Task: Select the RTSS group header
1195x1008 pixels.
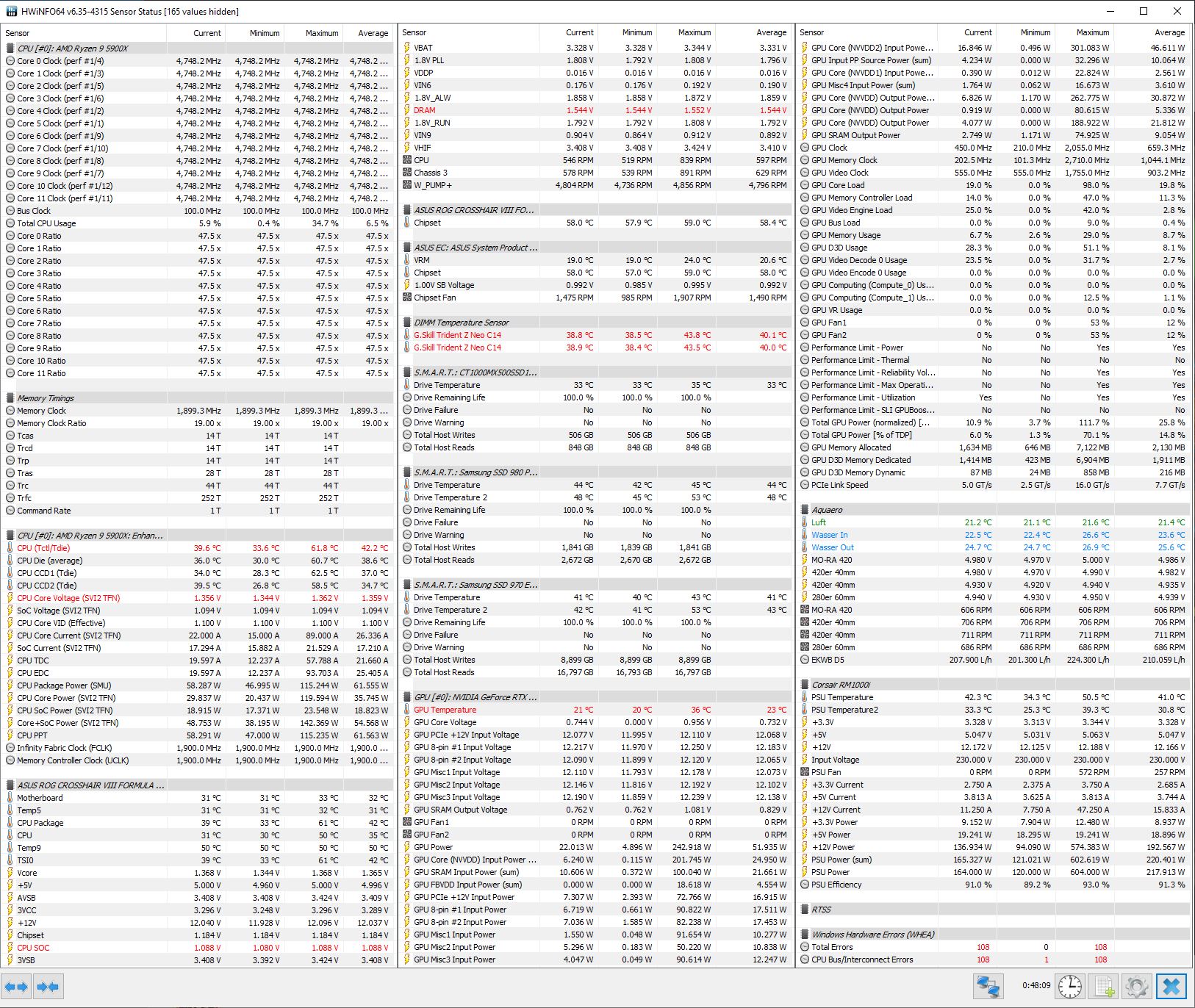Action: pyautogui.click(x=993, y=910)
